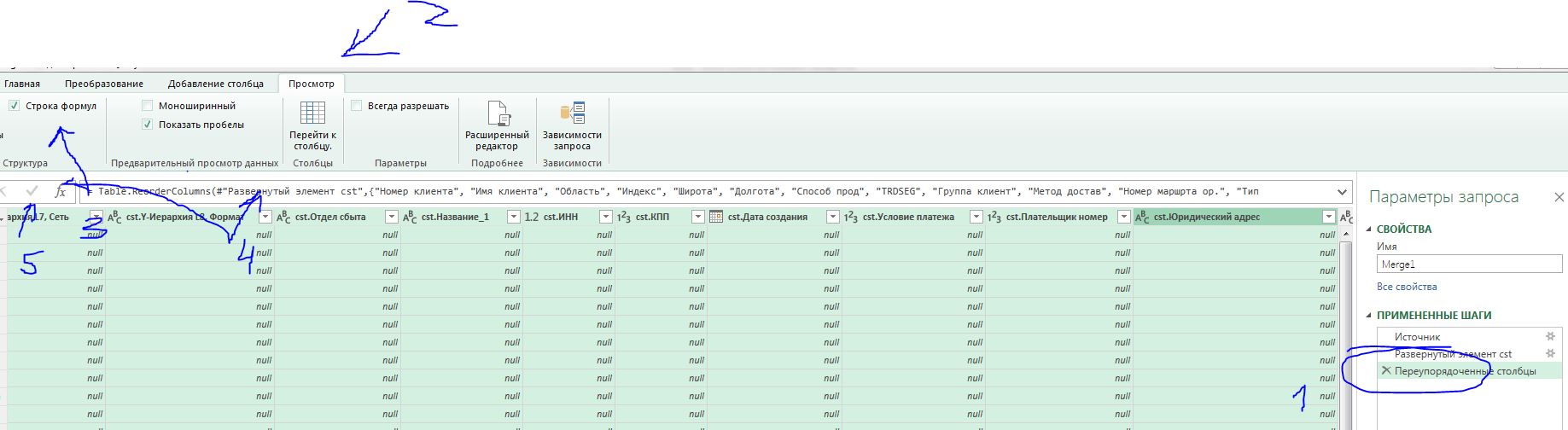1568x430 pixels.
Task: Click 123 type icon of 'cst.КПП'
Action: [x=624, y=217]
